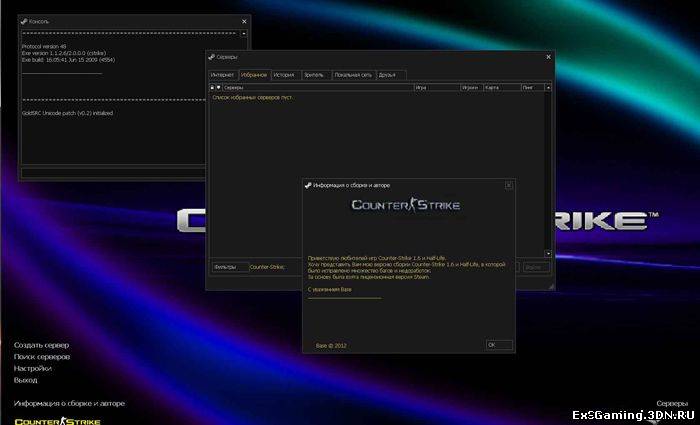Click the Фильтры button in Servers window
The image size is (700, 425).
point(229,267)
